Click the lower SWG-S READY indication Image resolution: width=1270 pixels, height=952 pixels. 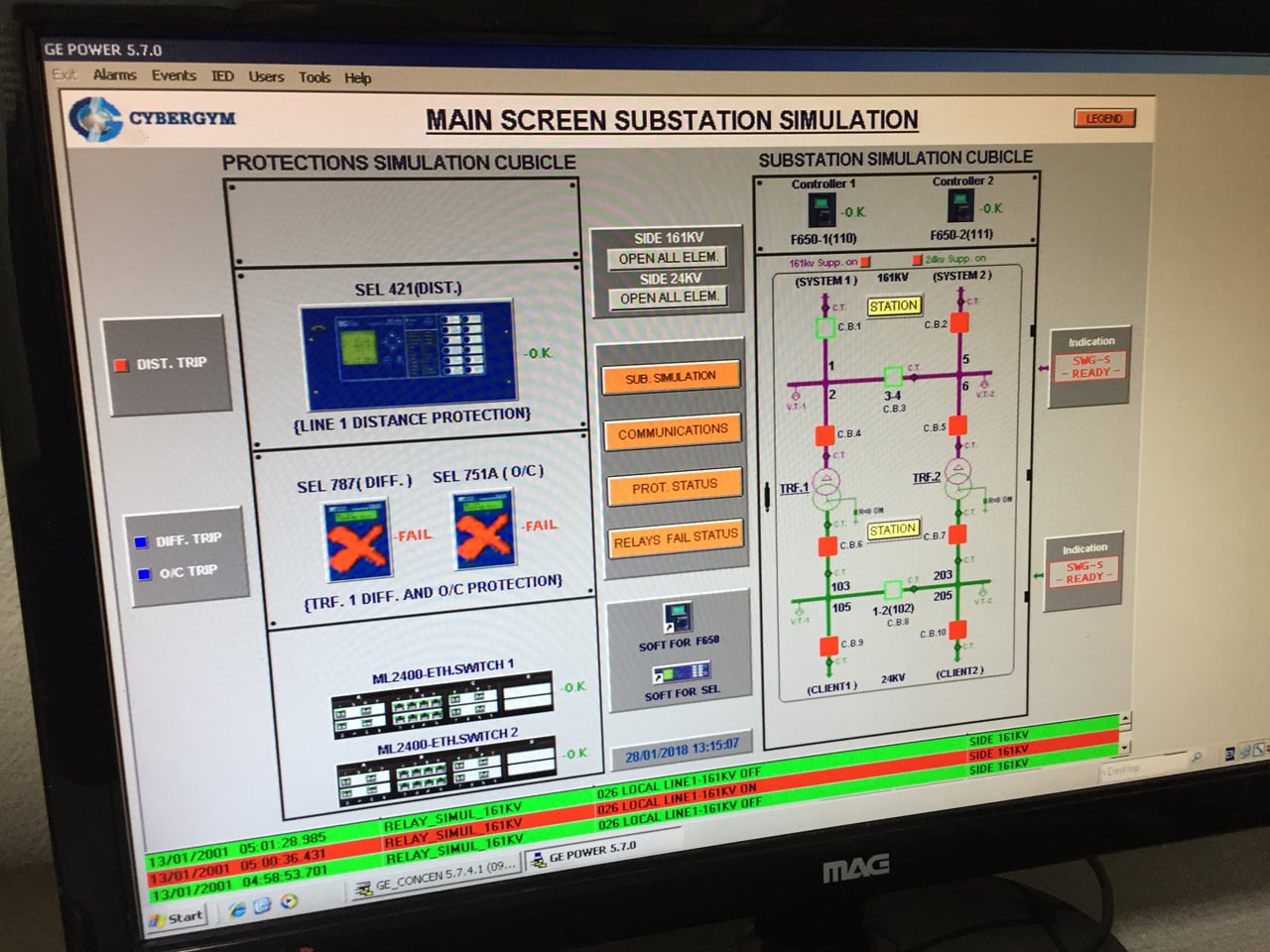tap(1083, 572)
